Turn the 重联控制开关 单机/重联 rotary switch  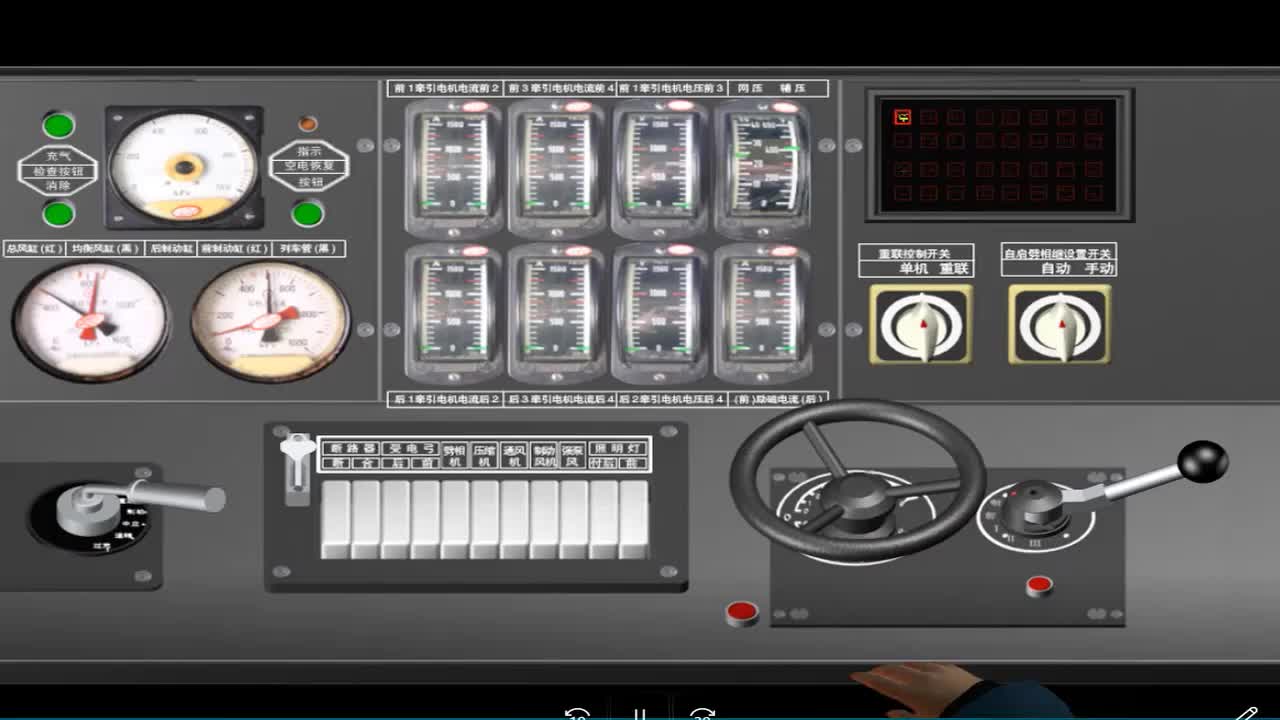coord(921,324)
